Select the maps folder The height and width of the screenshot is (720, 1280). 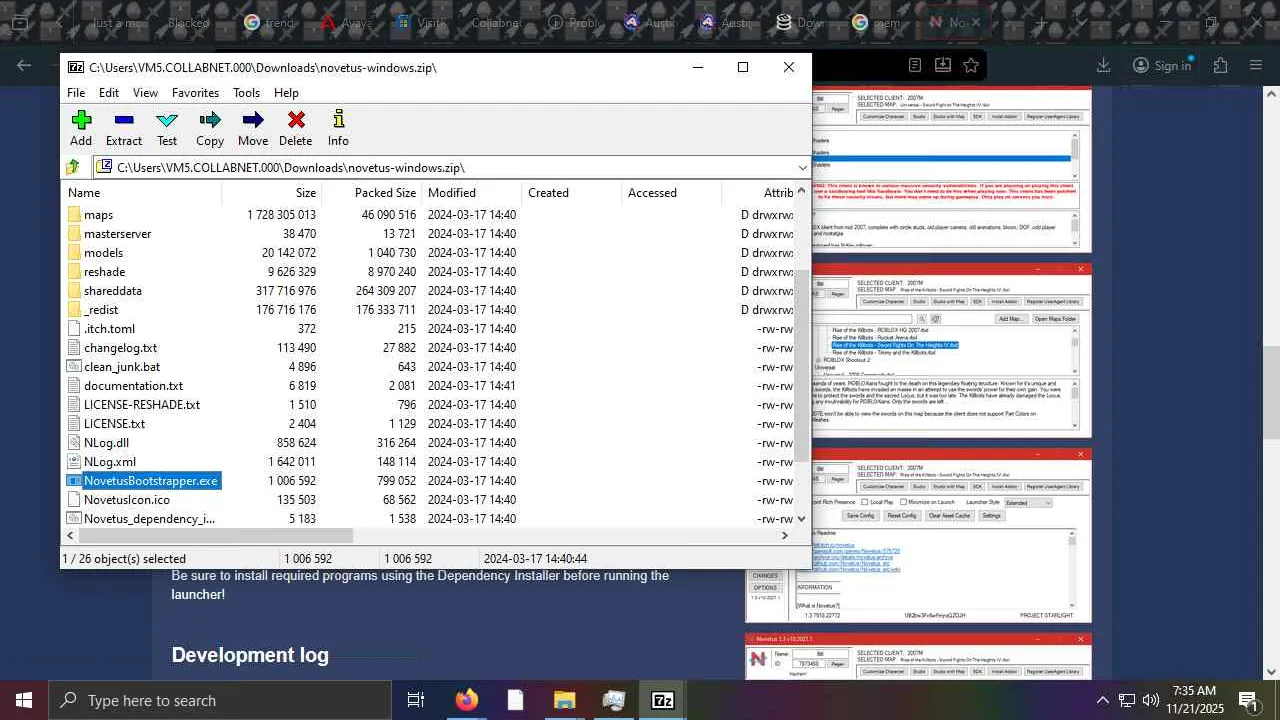[x=98, y=215]
